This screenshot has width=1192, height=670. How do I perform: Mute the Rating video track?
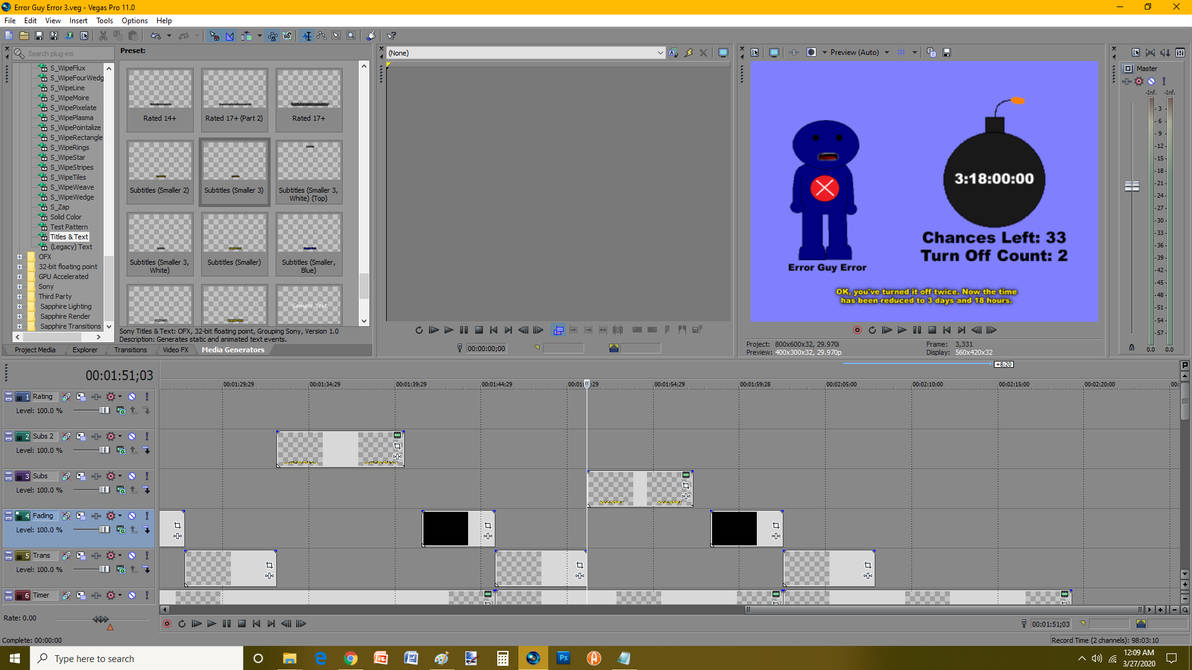pyautogui.click(x=132, y=397)
